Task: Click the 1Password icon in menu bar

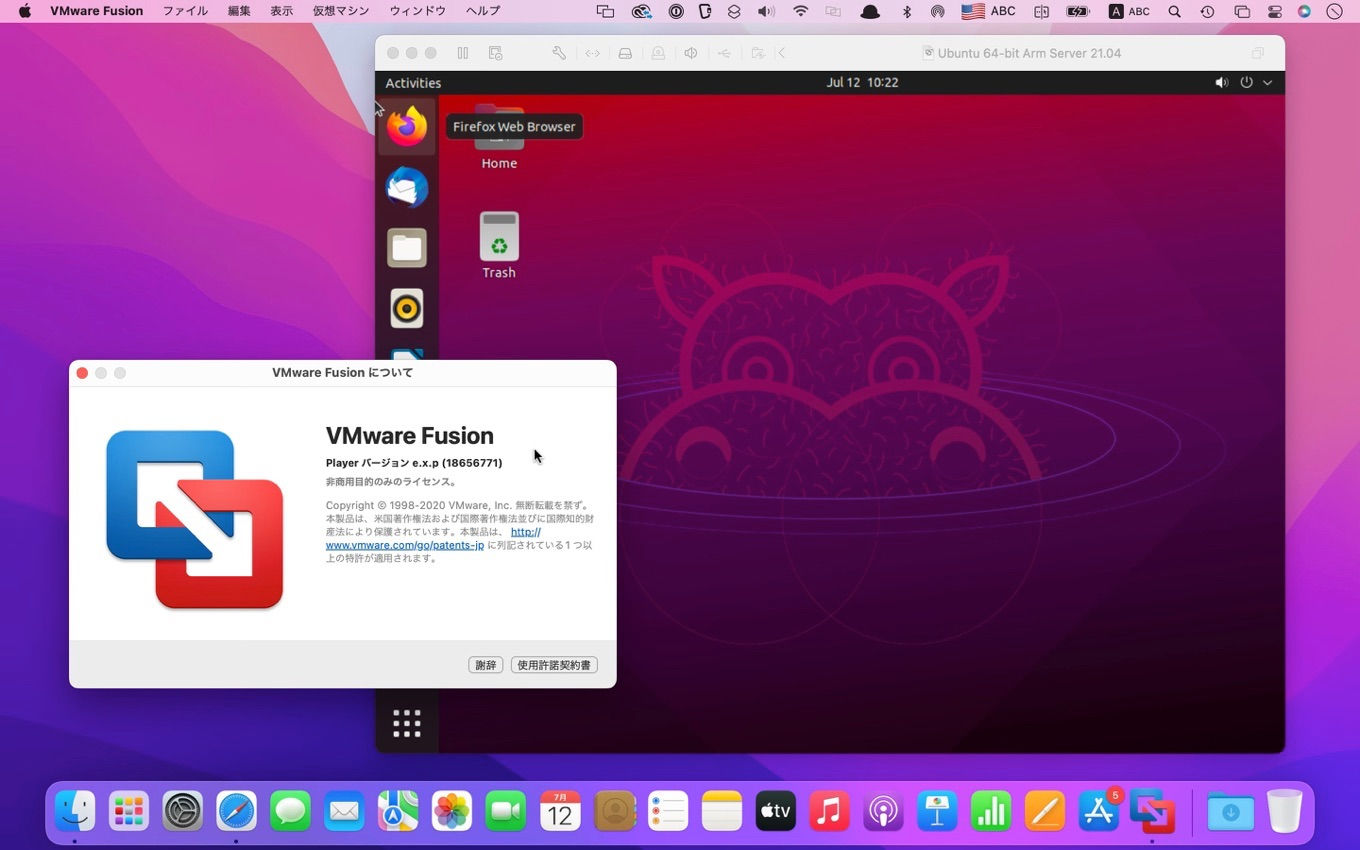Action: click(x=677, y=11)
